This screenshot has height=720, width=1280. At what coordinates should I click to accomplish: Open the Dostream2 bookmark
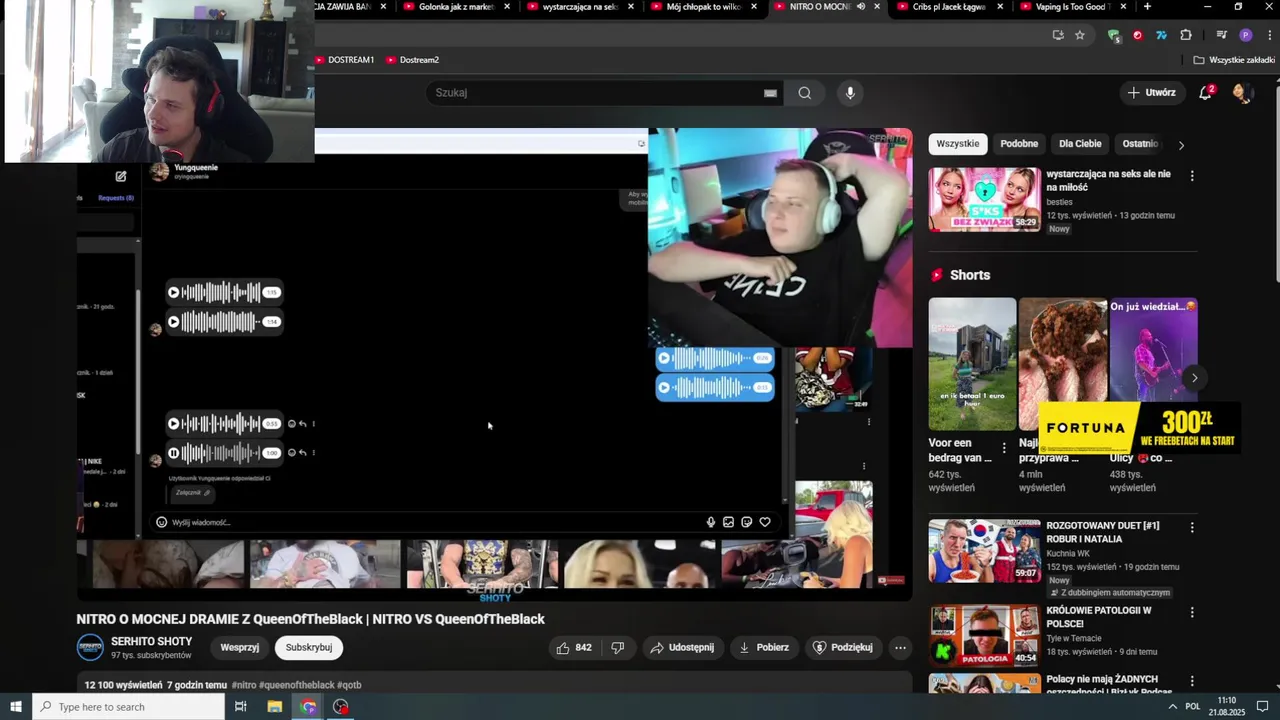(413, 60)
